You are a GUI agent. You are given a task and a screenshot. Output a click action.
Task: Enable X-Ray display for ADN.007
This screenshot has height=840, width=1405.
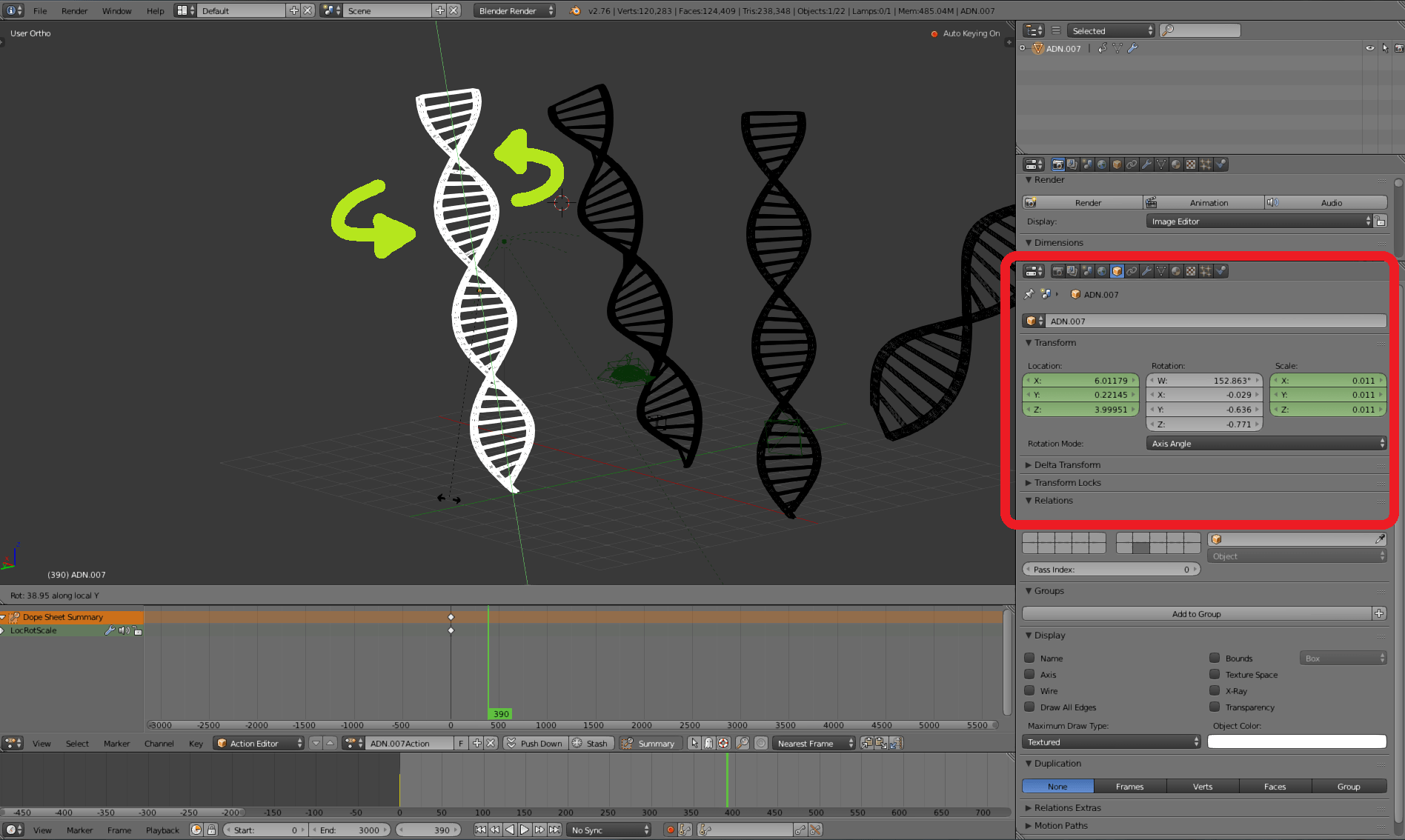point(1215,690)
